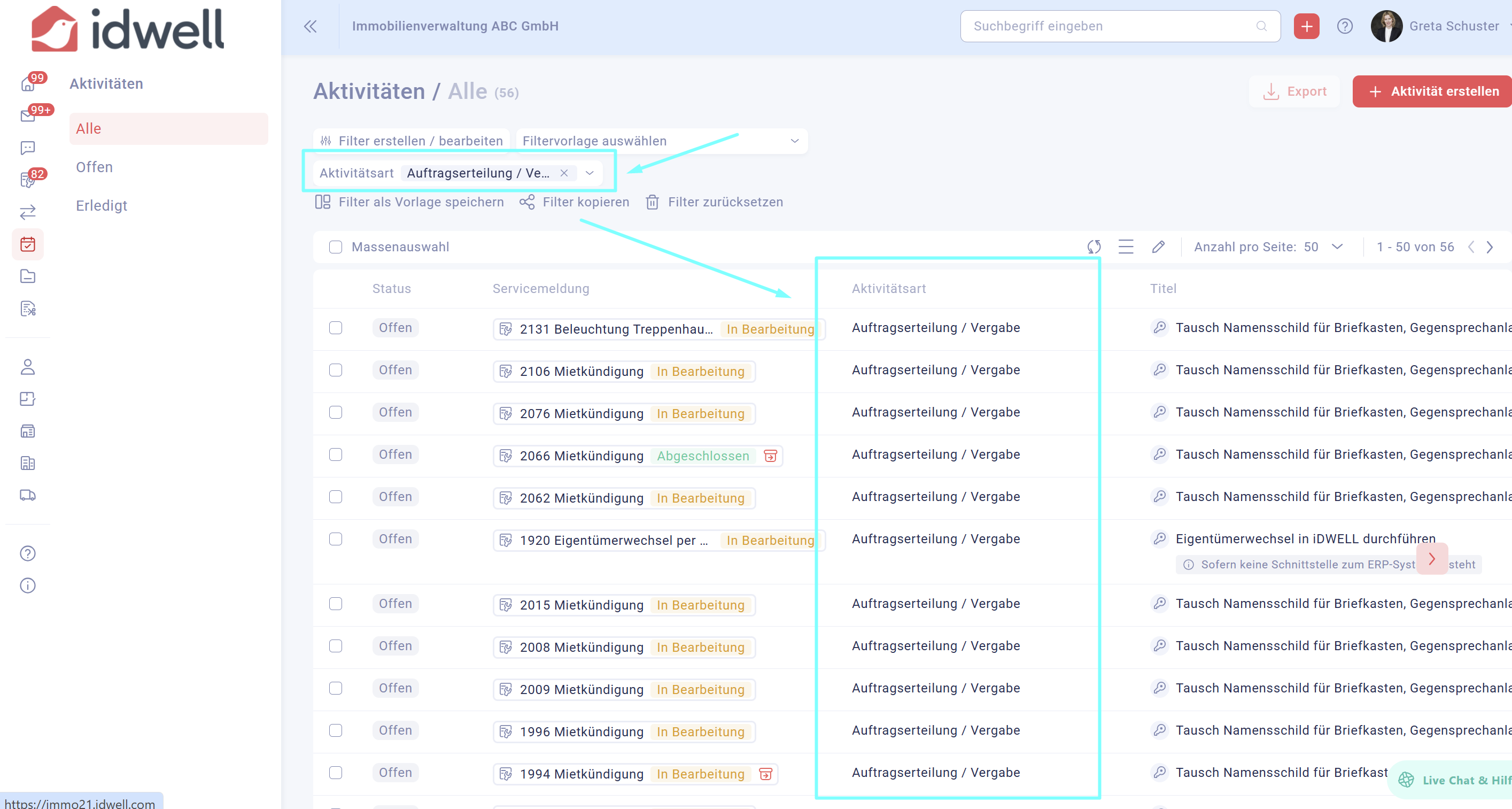This screenshot has width=1512, height=809.
Task: Click the red plus quick-add icon
Action: coord(1306,26)
